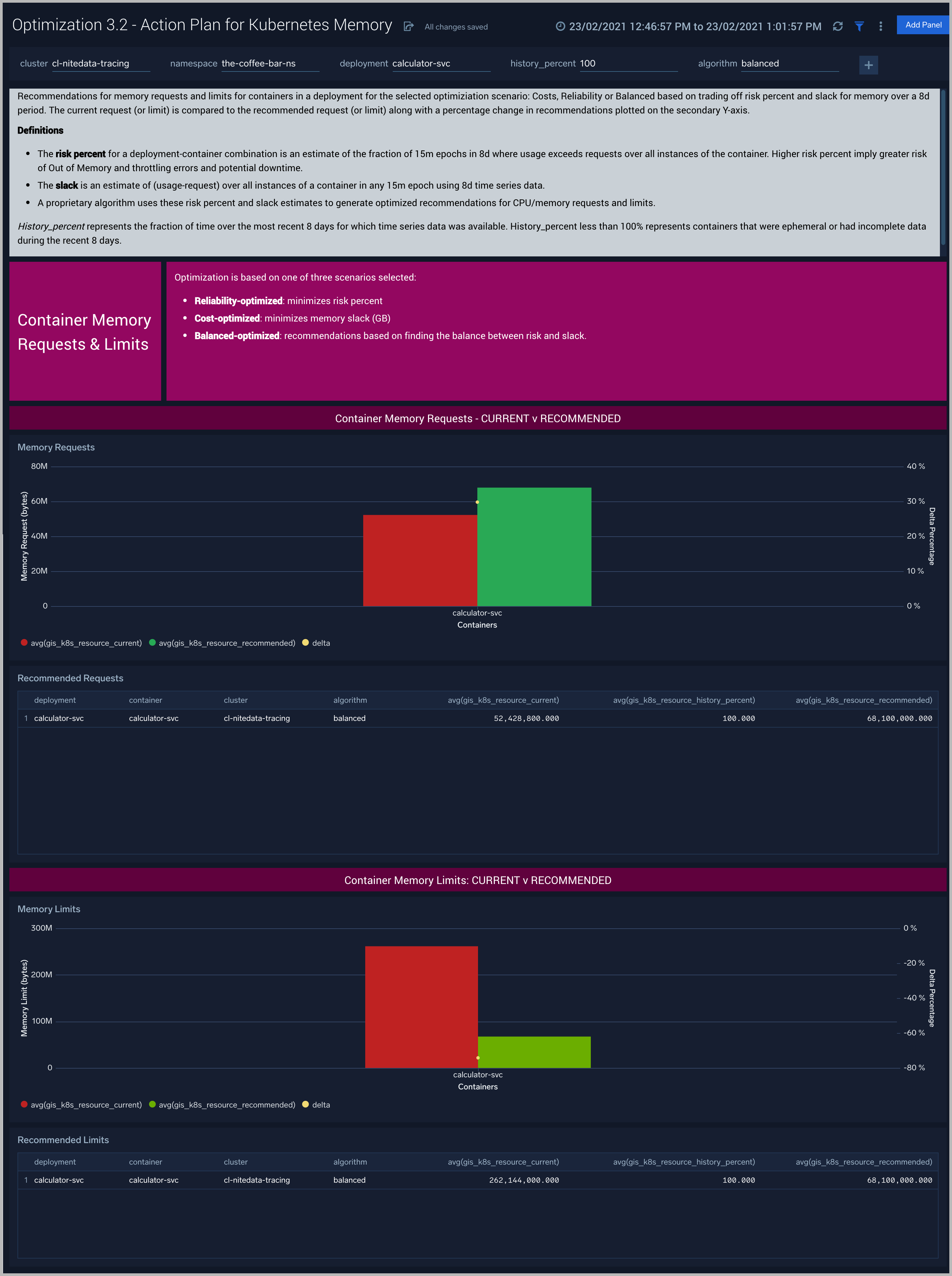Refresh the dashboard data
Image resolution: width=952 pixels, height=1276 pixels.
tap(837, 27)
